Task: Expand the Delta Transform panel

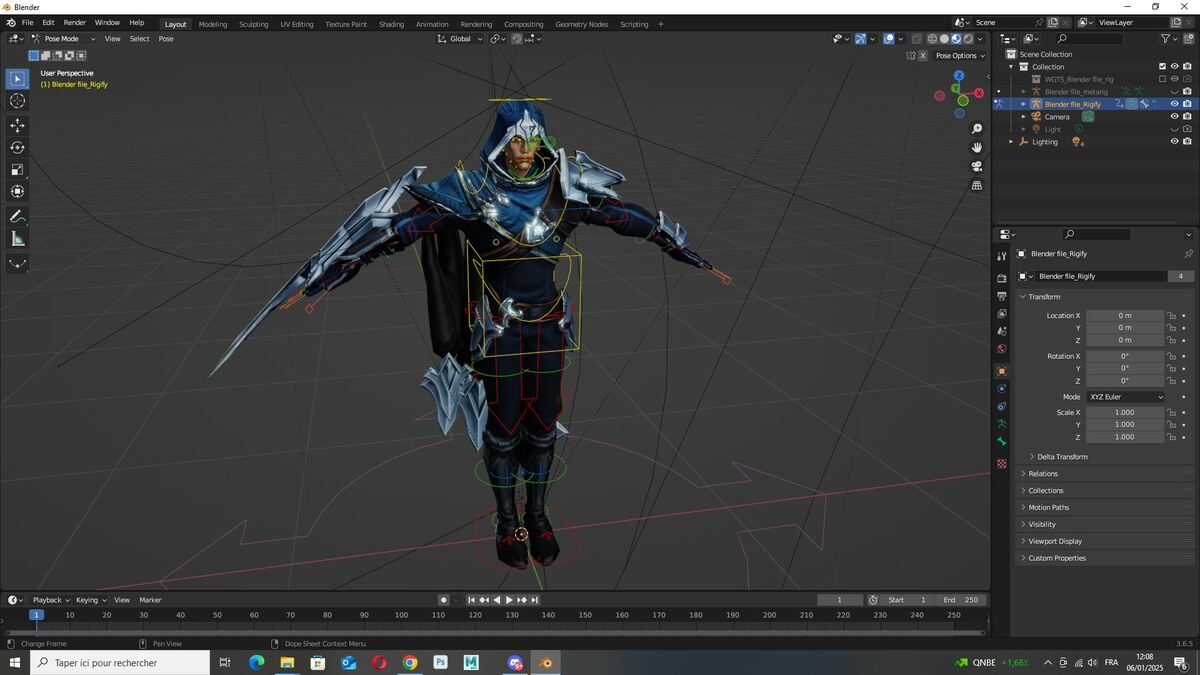Action: 1062,457
